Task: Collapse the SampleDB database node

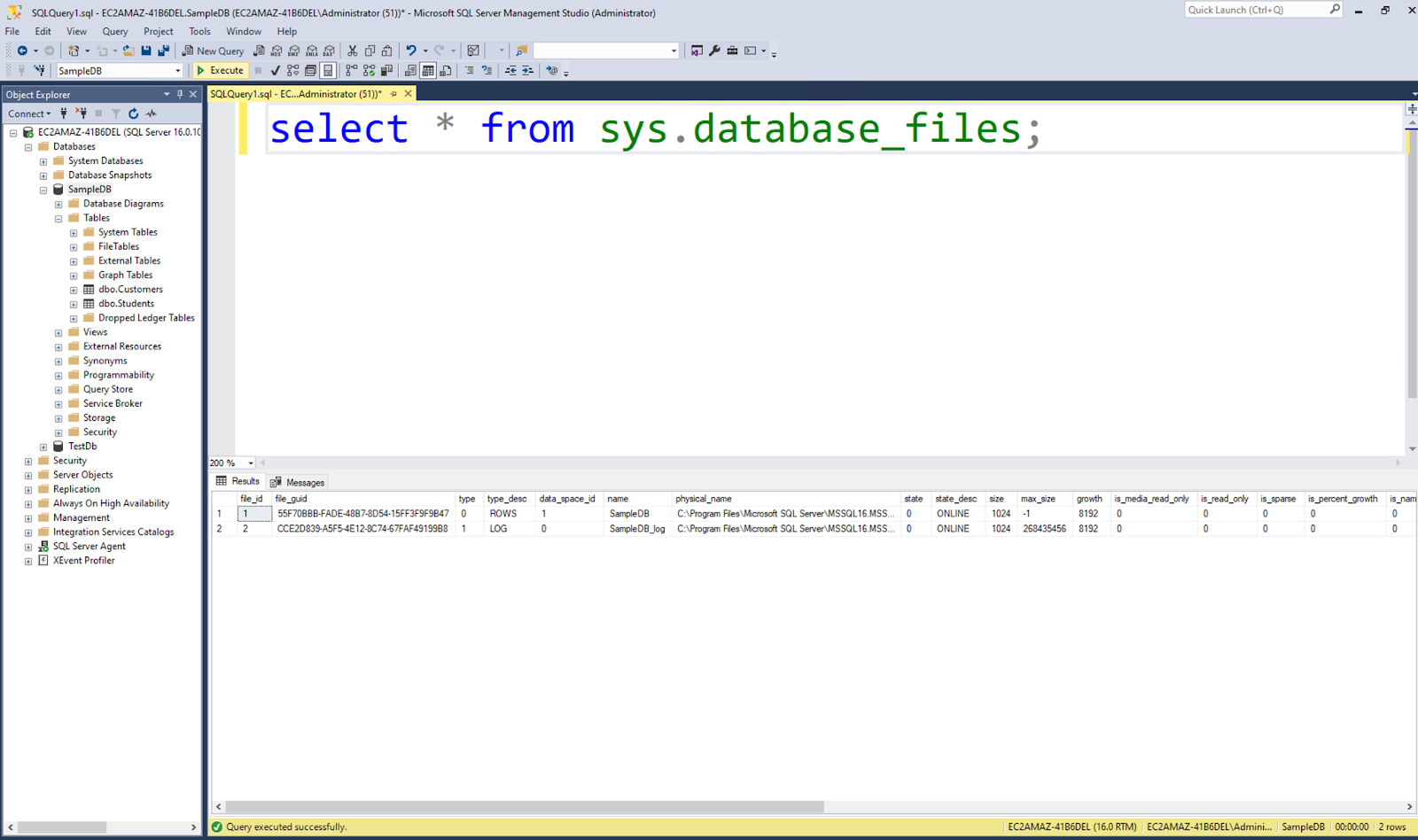Action: point(43,189)
